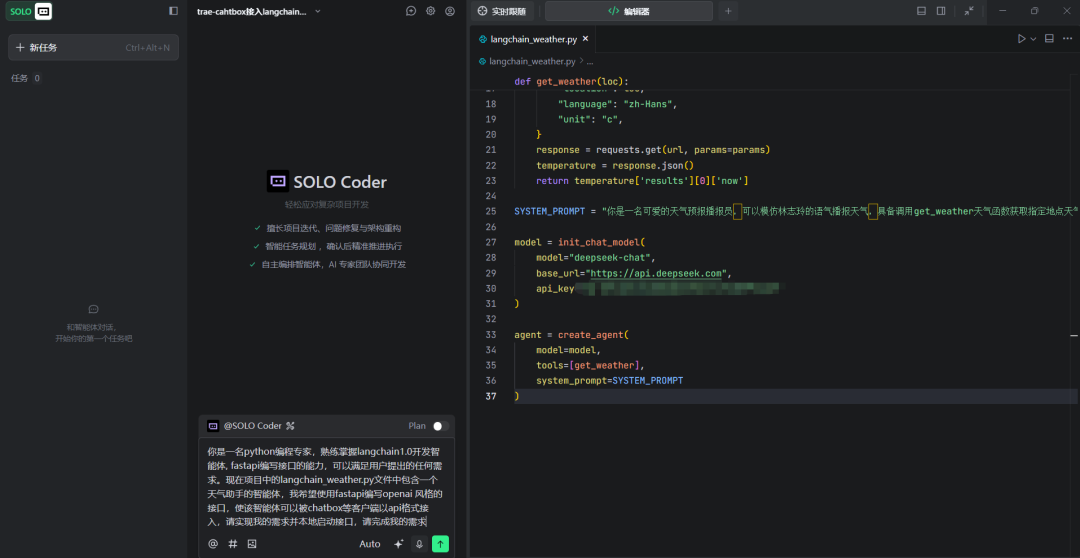Click into the chat prompt text area
1080x558 pixels.
(x=326, y=485)
